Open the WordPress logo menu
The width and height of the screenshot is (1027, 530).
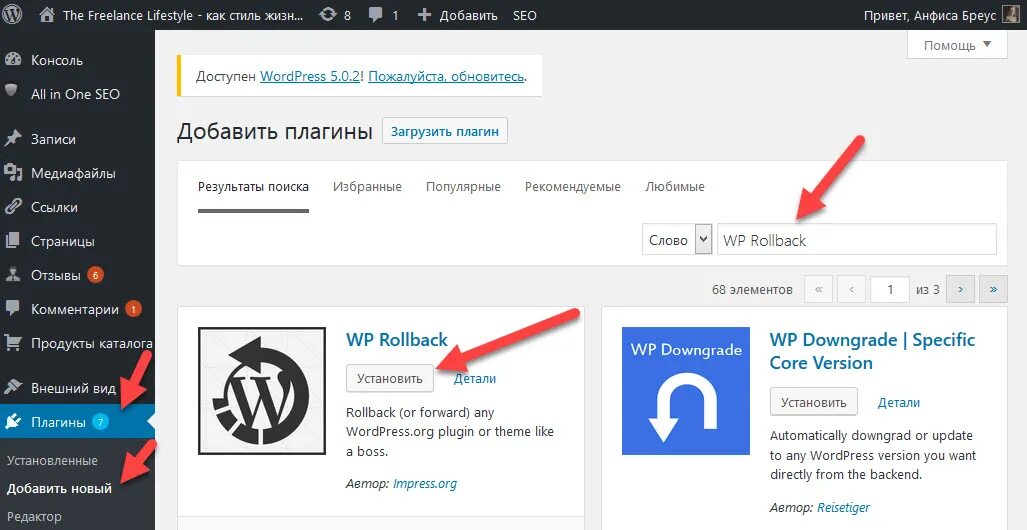pyautogui.click(x=12, y=14)
